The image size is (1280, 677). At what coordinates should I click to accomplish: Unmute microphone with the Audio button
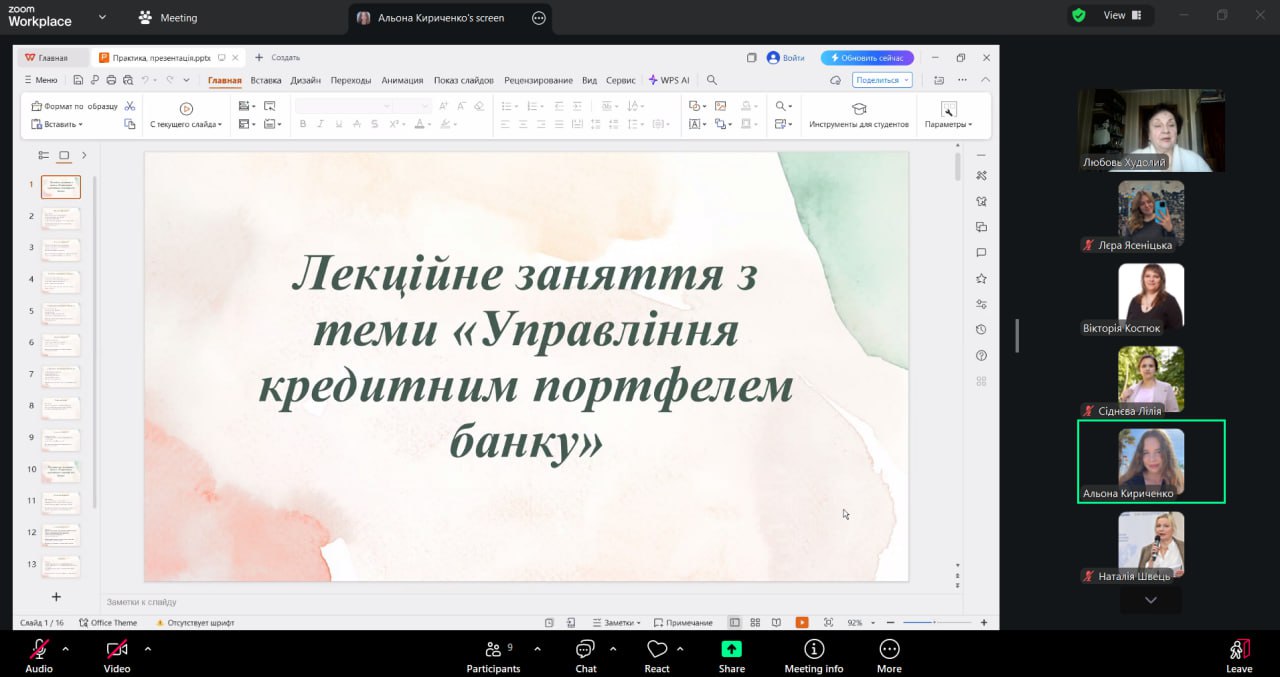coord(39,650)
